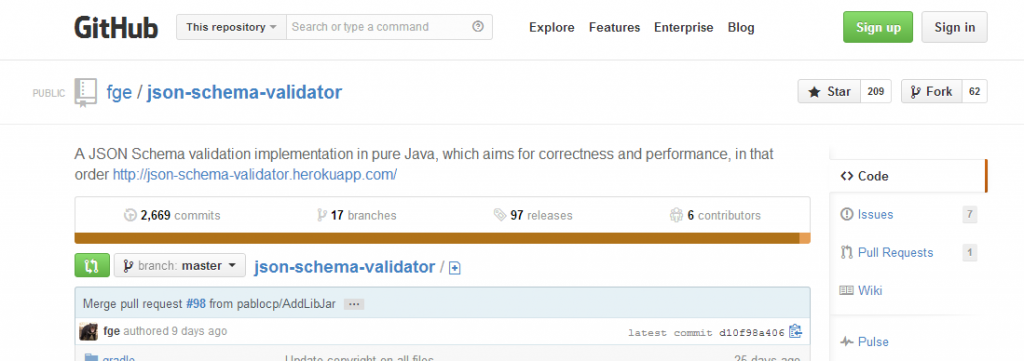Click fge's avatar thumbnail
The image size is (1024, 361).
[89, 332]
